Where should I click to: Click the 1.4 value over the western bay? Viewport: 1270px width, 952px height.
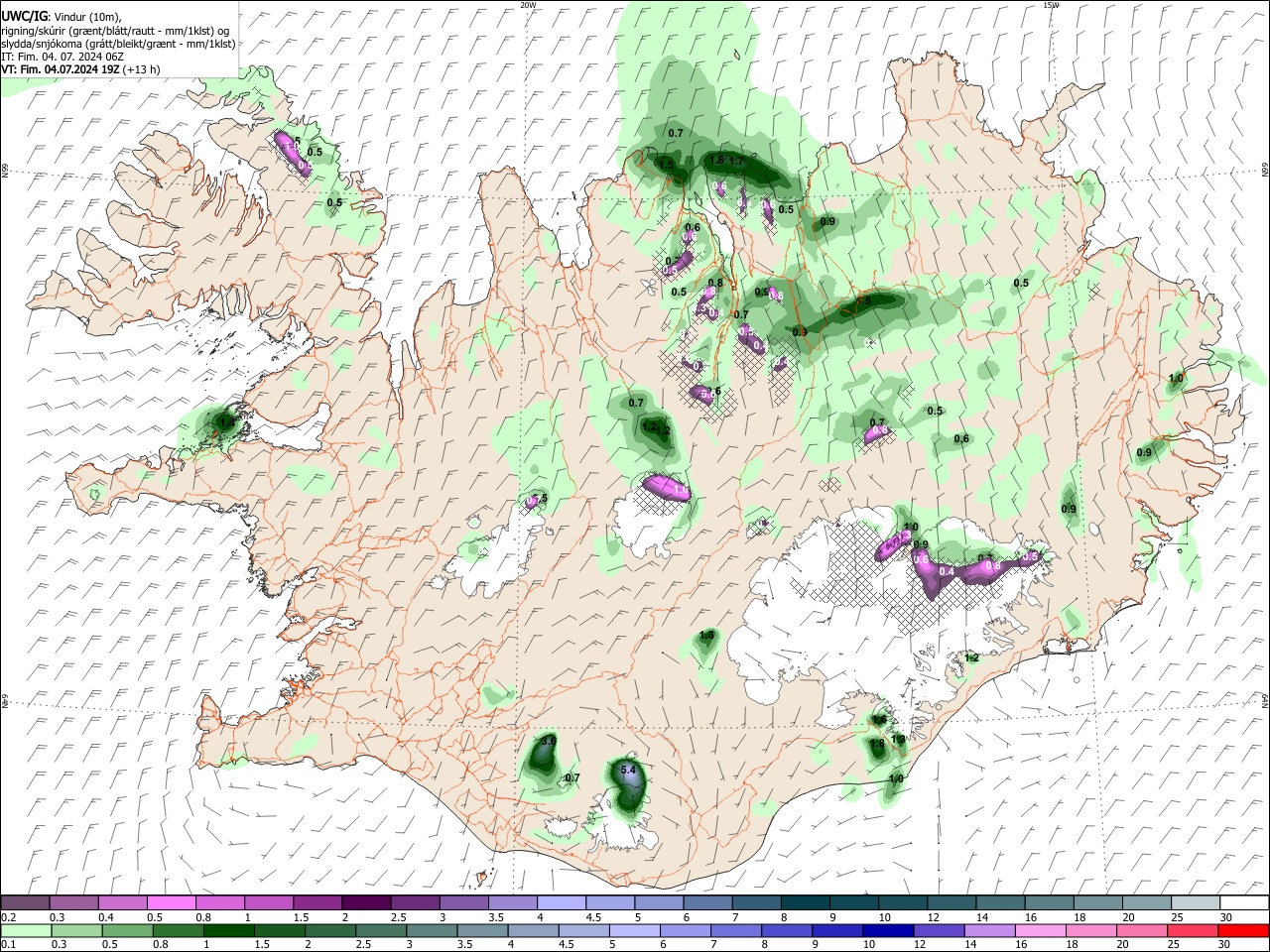(225, 423)
